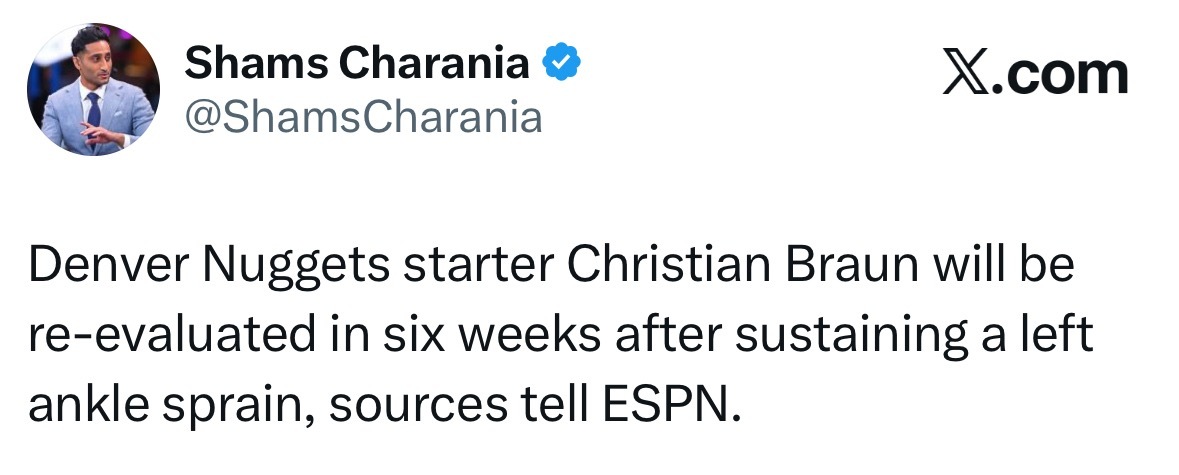Click the Shams Charania display name
This screenshot has height=475, width=1179.
pyautogui.click(x=357, y=66)
